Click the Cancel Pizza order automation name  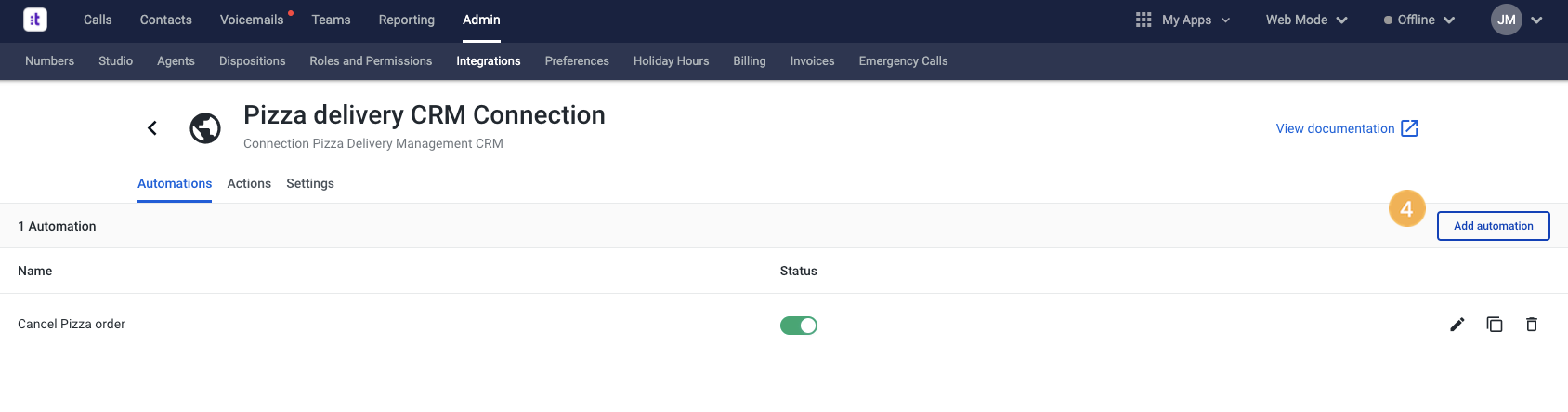tap(72, 324)
